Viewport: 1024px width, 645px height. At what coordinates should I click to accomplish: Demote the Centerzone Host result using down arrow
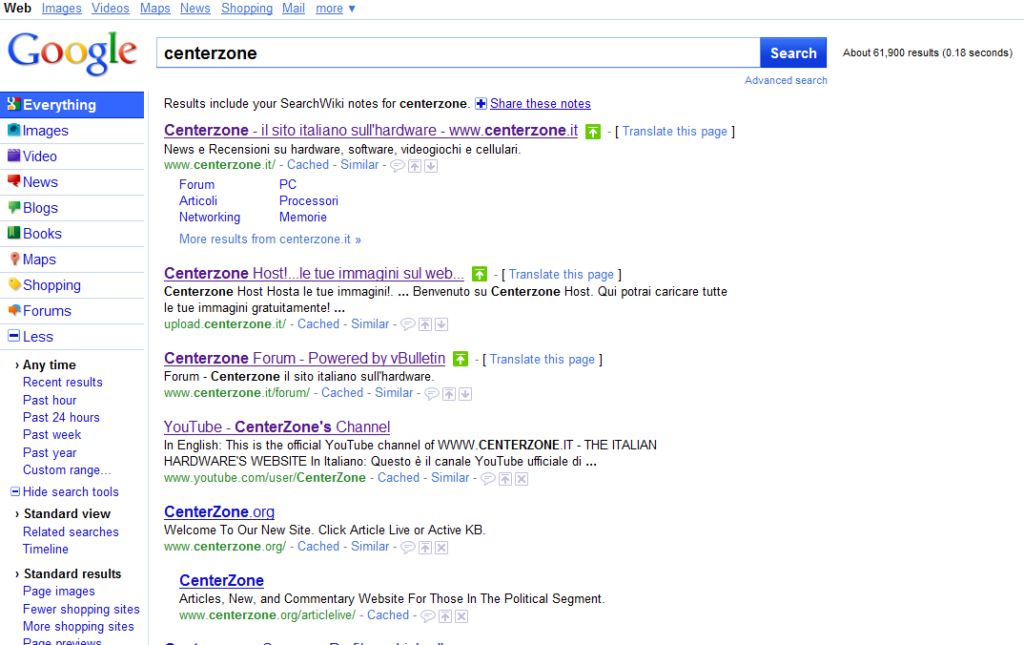(441, 323)
